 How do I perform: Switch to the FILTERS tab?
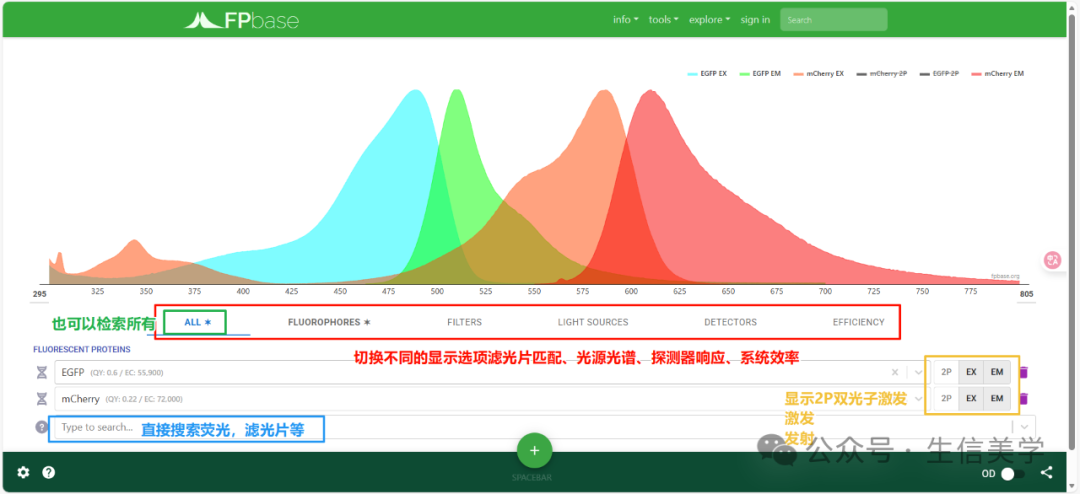(x=464, y=322)
